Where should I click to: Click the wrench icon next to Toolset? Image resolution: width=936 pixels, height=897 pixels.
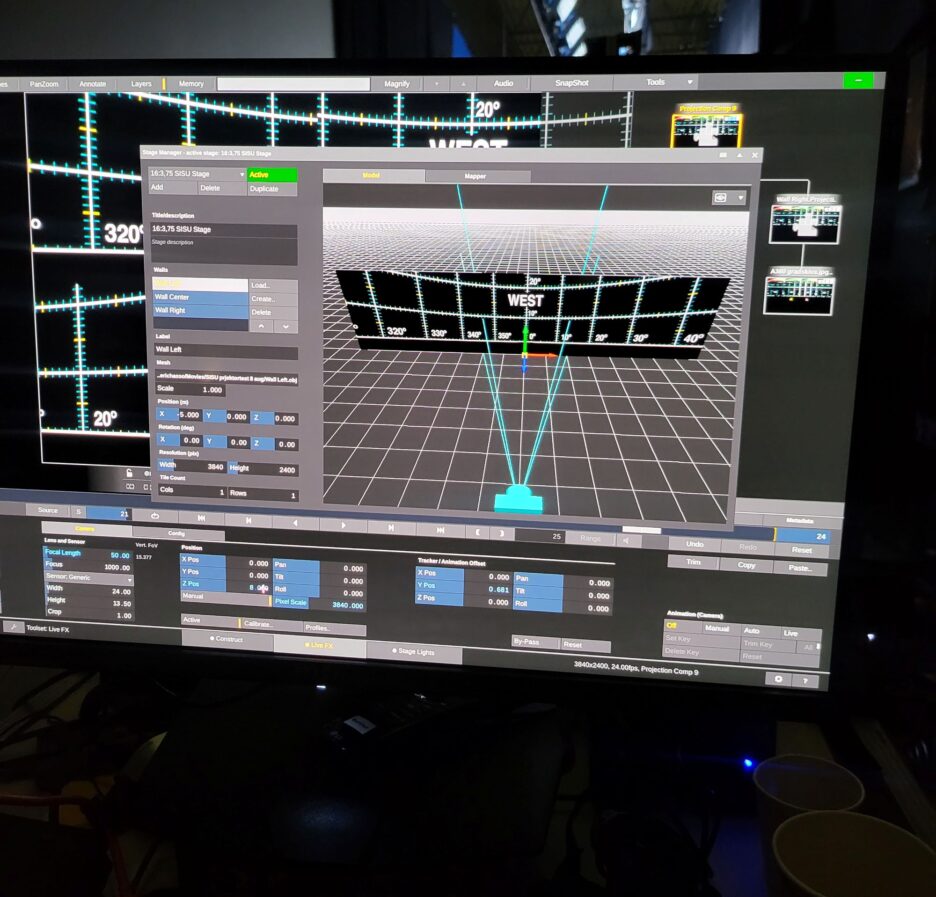tap(12, 626)
